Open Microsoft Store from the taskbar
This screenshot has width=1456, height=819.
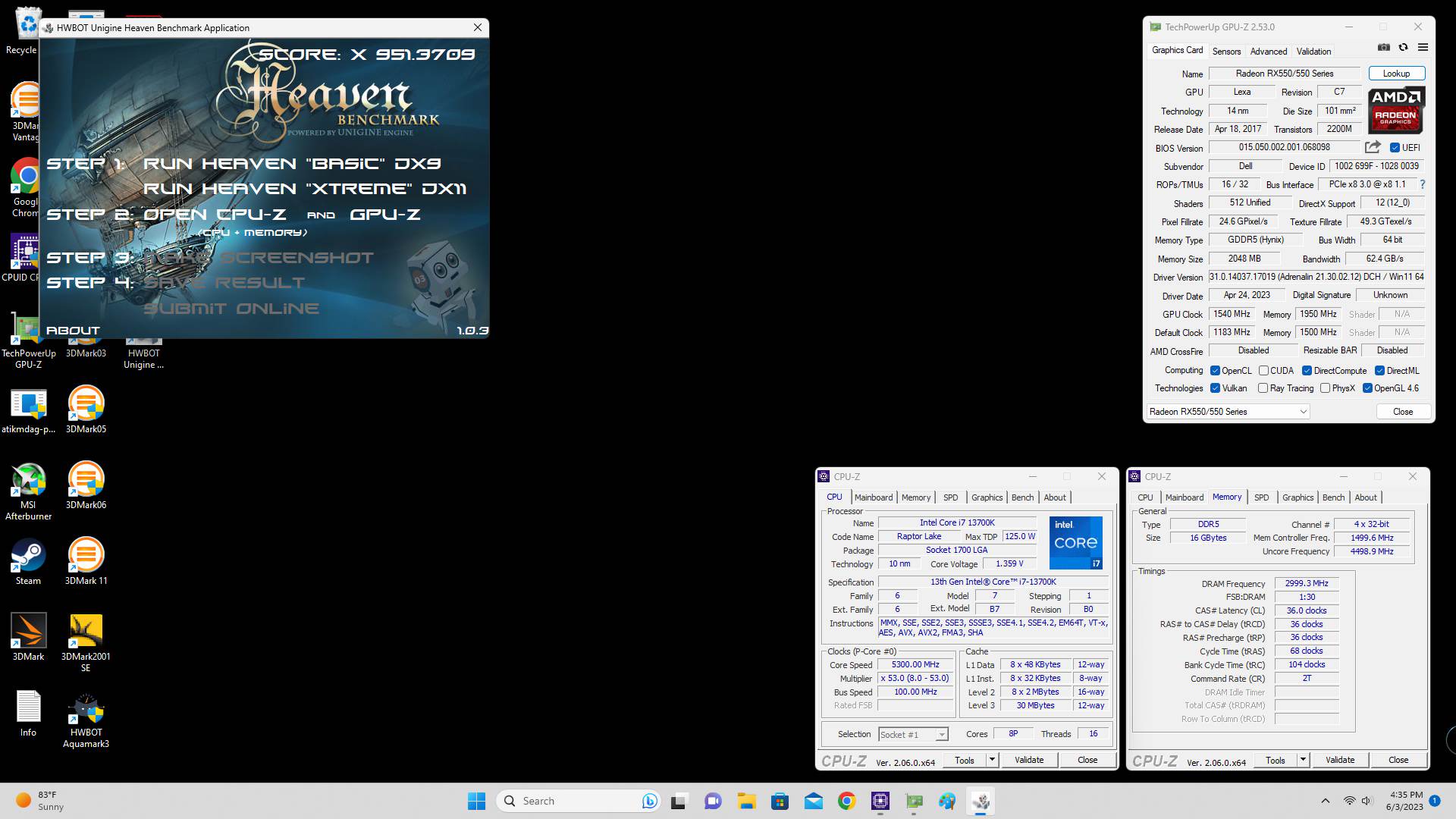pyautogui.click(x=780, y=801)
